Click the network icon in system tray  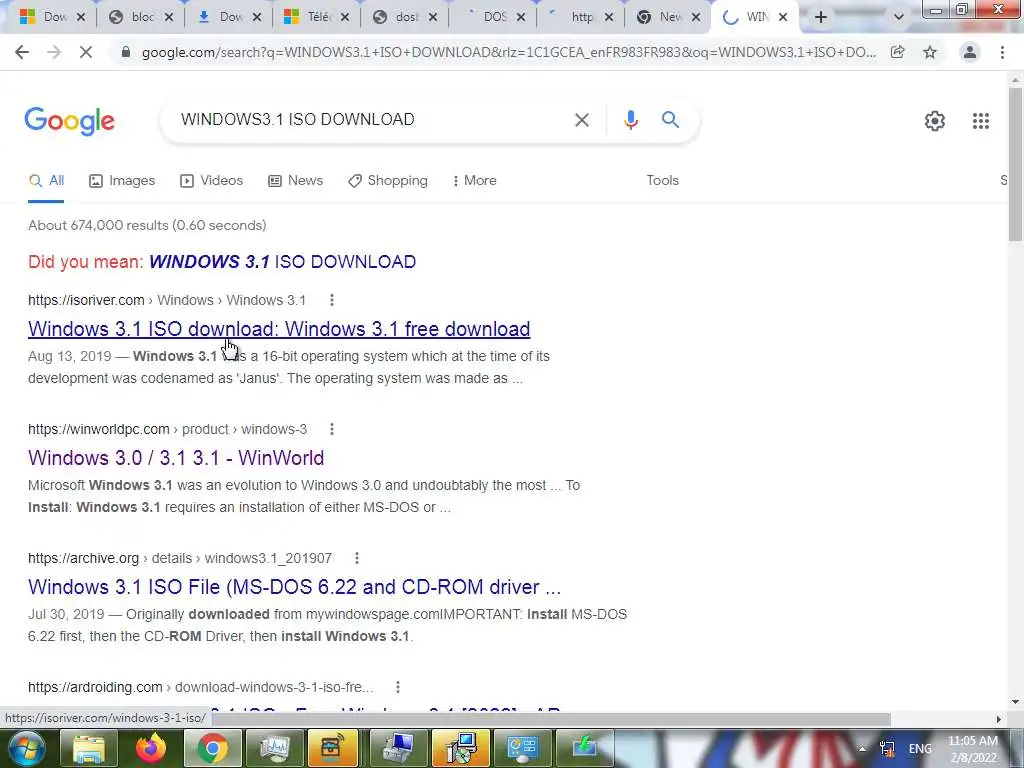click(887, 749)
